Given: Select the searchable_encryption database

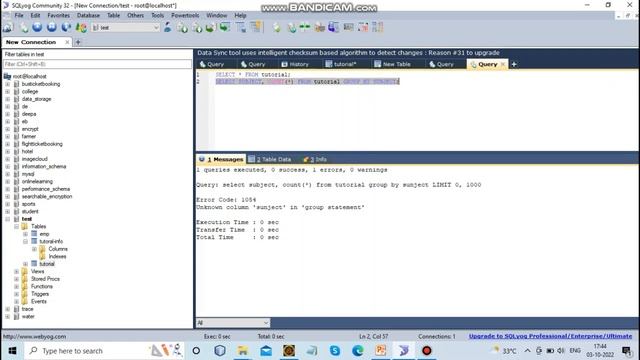Looking at the screenshot, I should pos(47,196).
